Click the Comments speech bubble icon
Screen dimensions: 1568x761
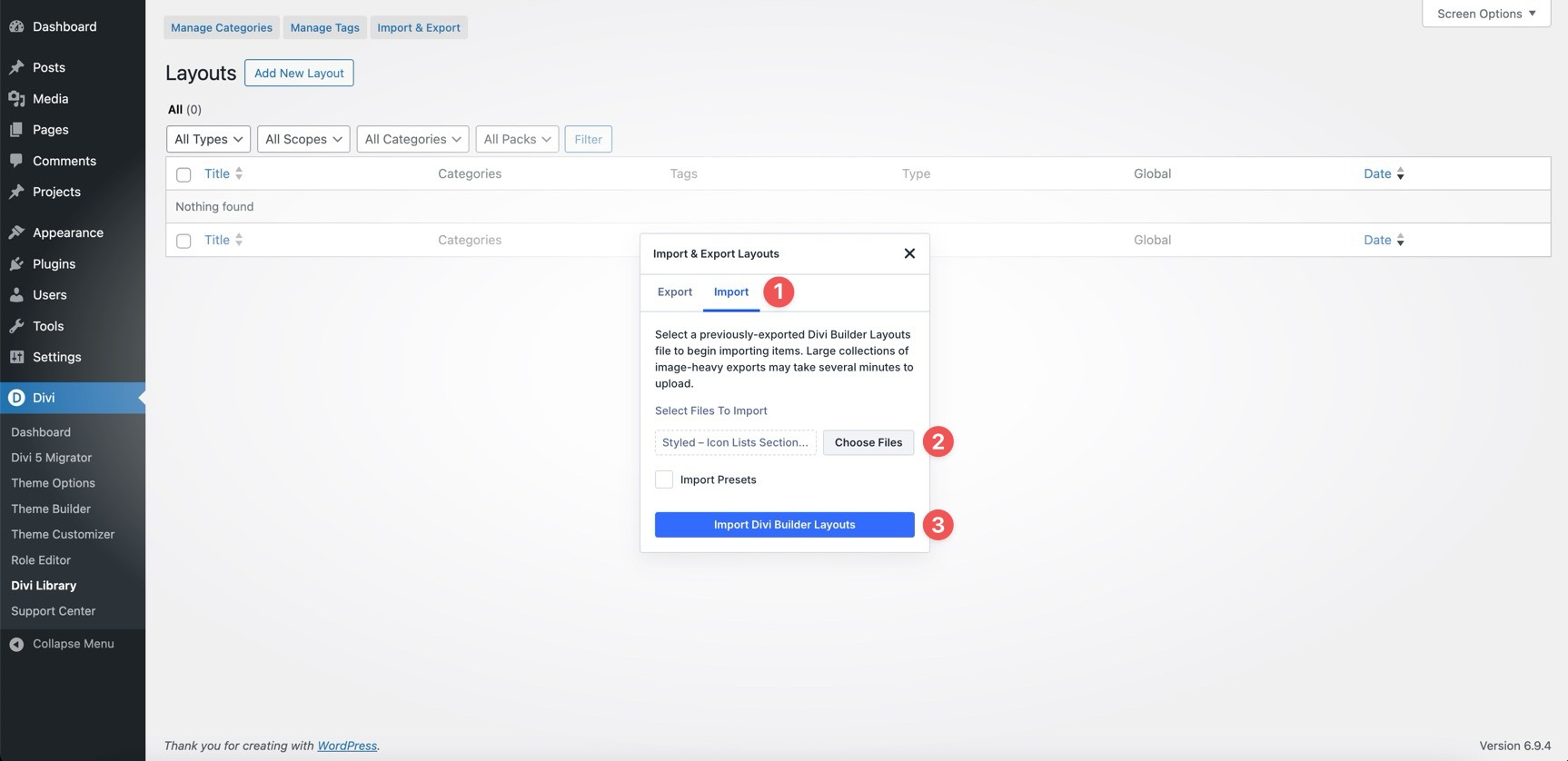16,161
